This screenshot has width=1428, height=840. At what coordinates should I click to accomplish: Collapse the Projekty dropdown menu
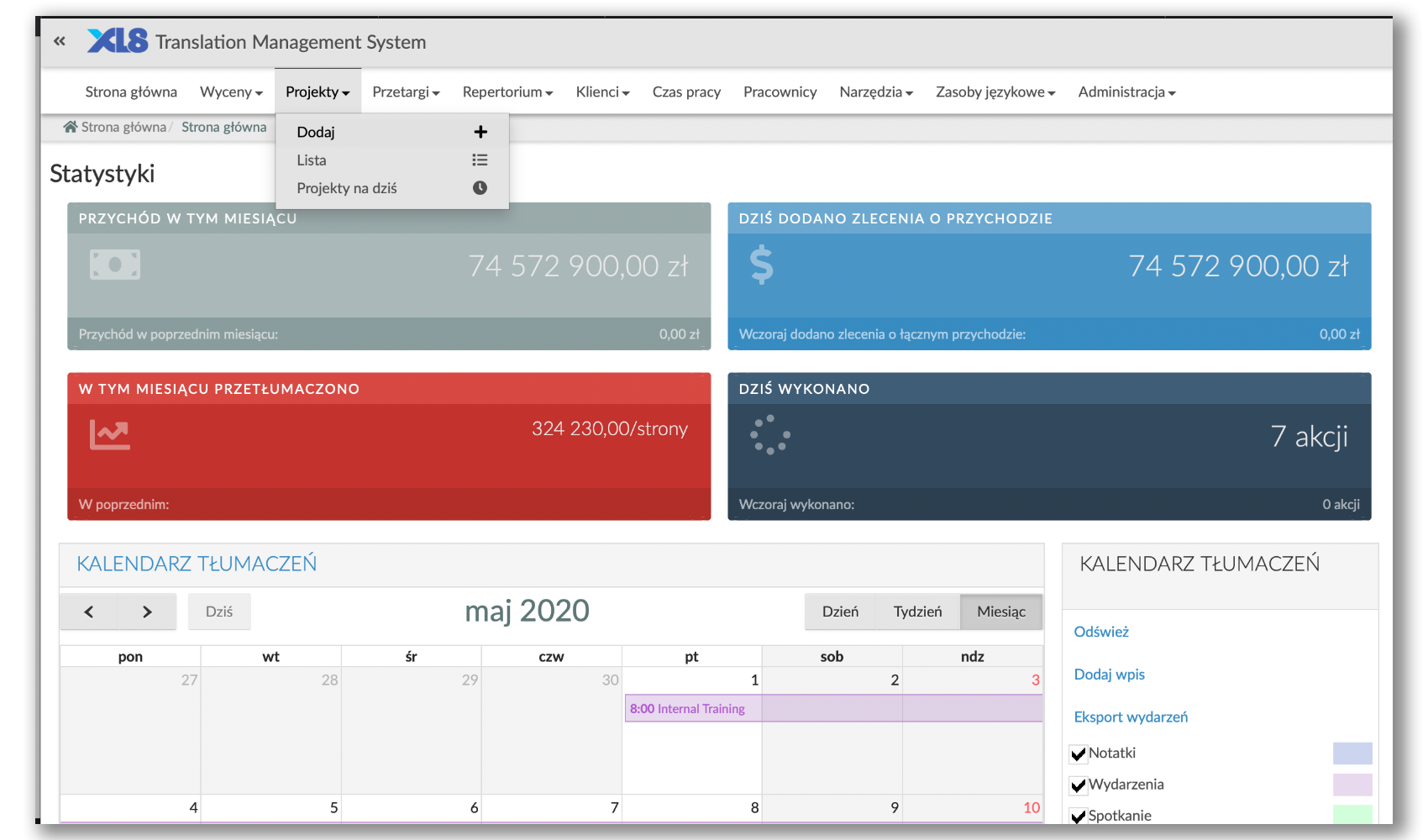pos(318,92)
